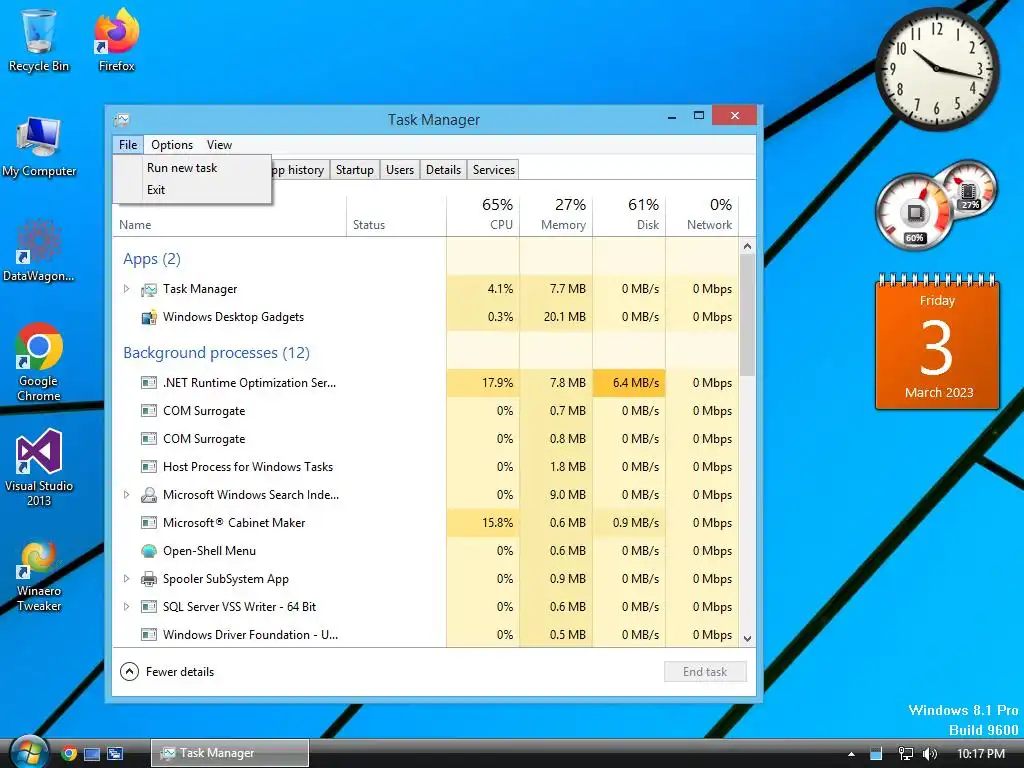
Task: Click the Apps (2) group heading
Action: (x=152, y=259)
